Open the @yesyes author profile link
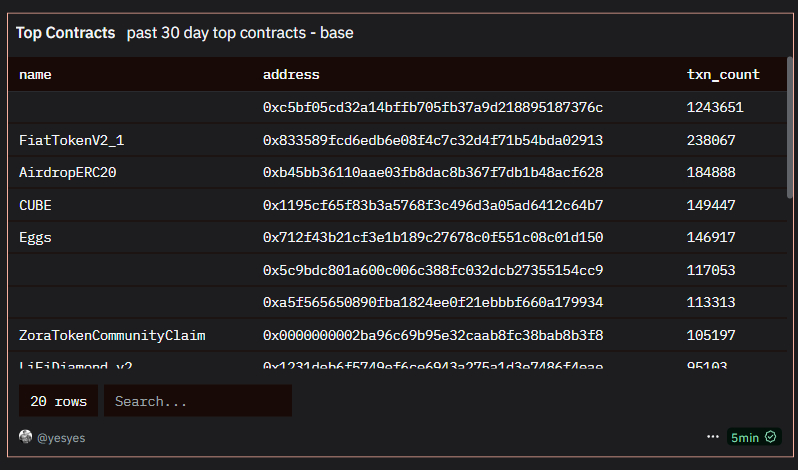The height and width of the screenshot is (470, 798). click(x=61, y=438)
